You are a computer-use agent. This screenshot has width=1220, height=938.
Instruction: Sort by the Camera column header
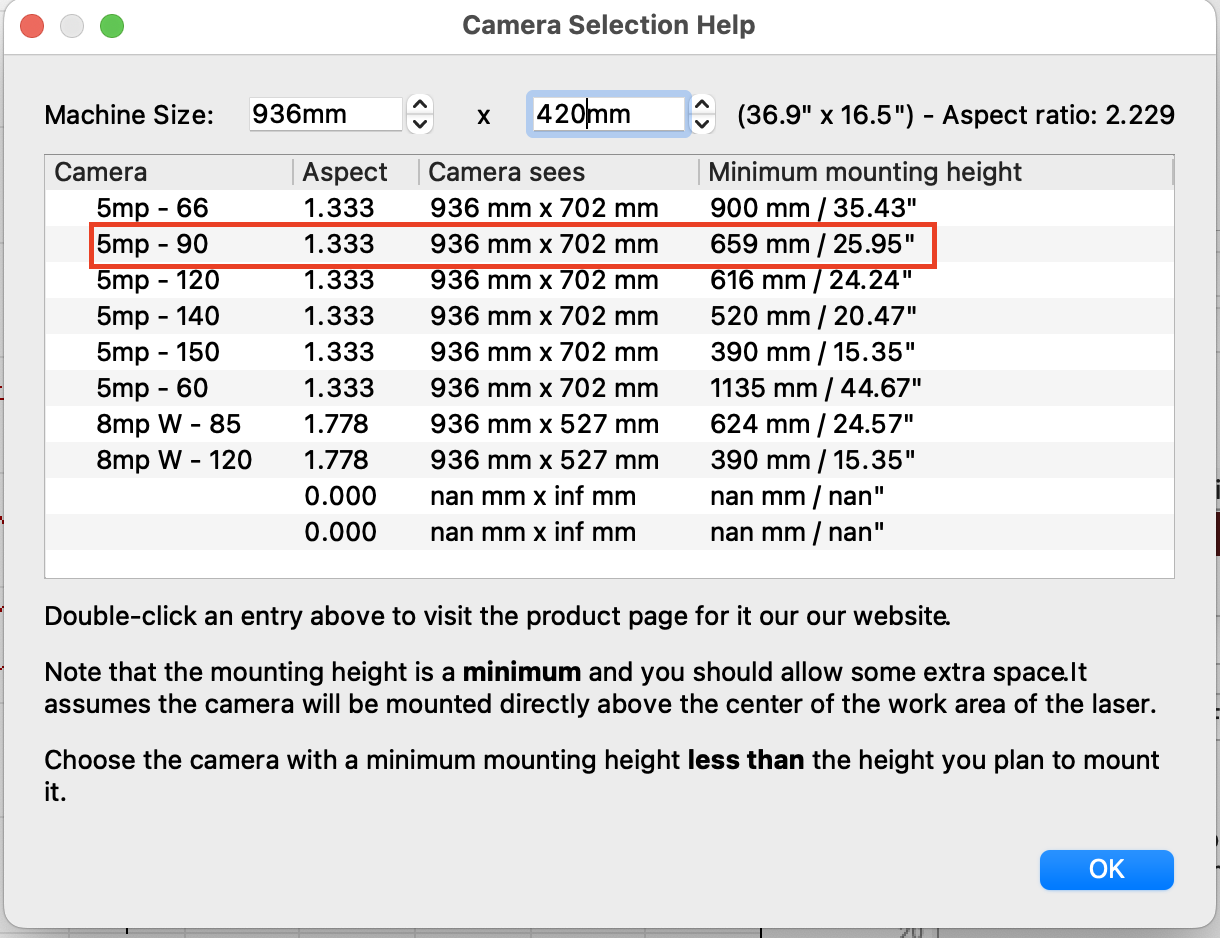click(x=169, y=172)
